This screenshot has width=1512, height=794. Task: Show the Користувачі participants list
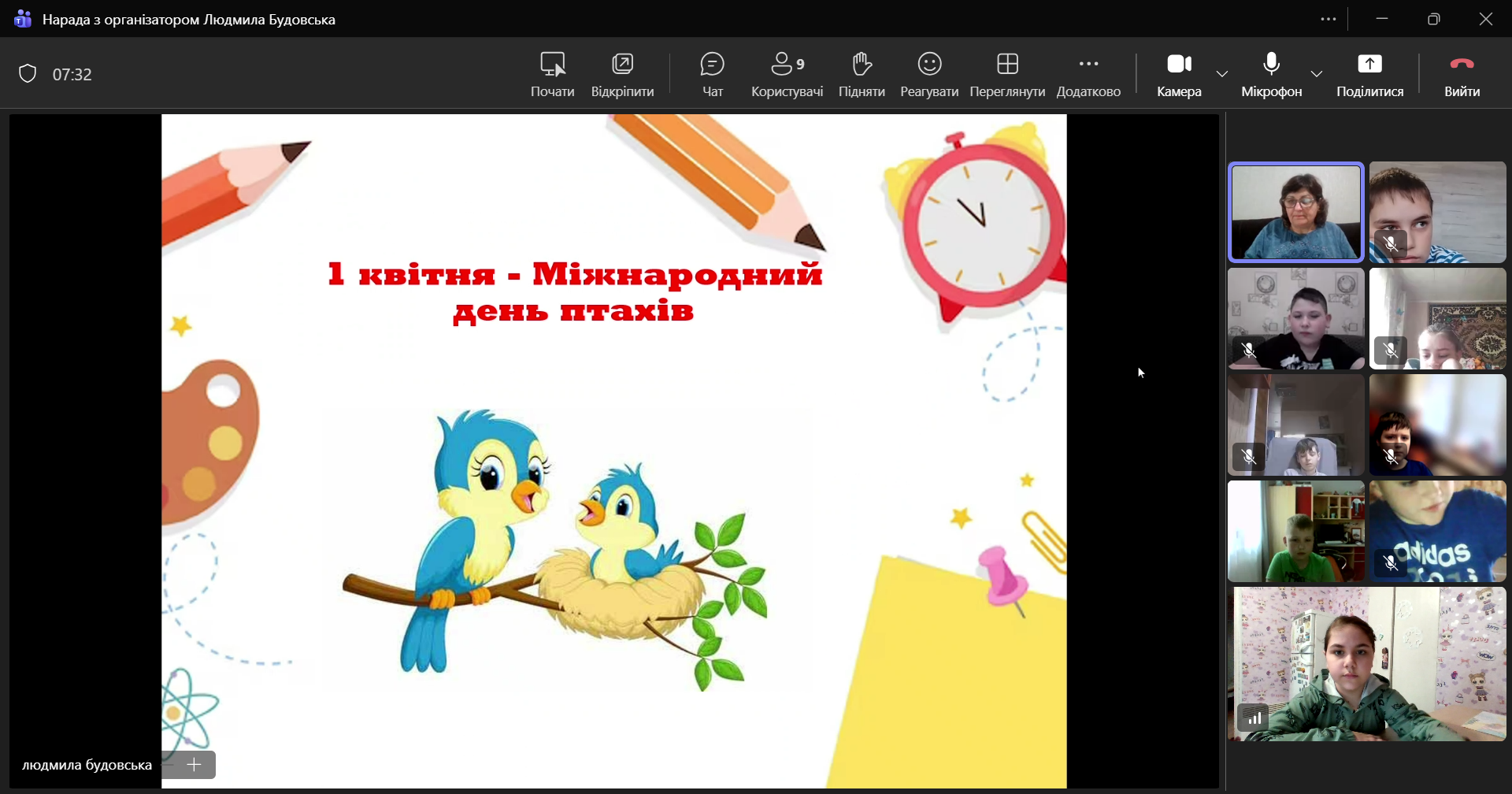(787, 74)
